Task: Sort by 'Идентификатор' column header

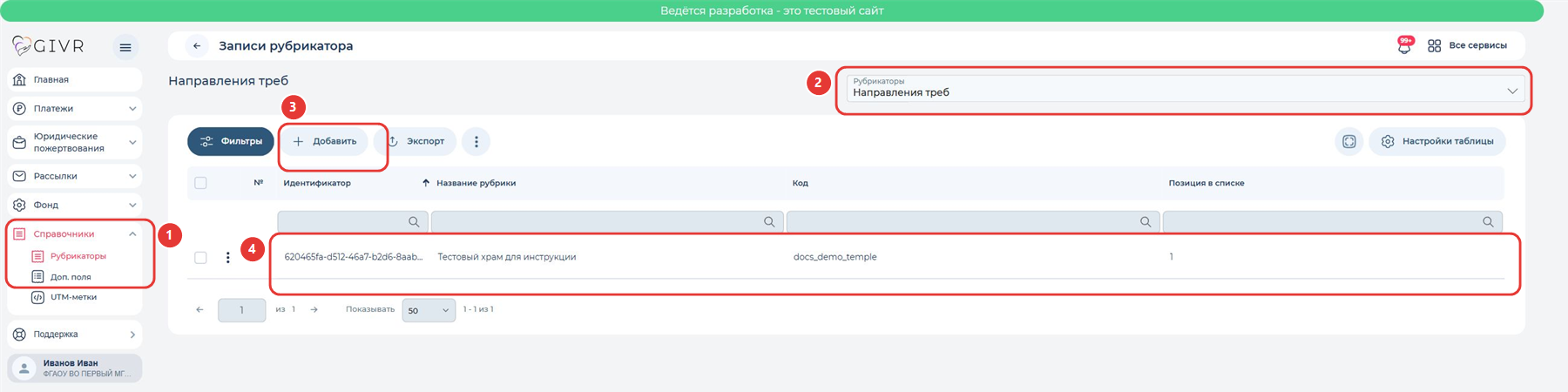Action: click(317, 183)
